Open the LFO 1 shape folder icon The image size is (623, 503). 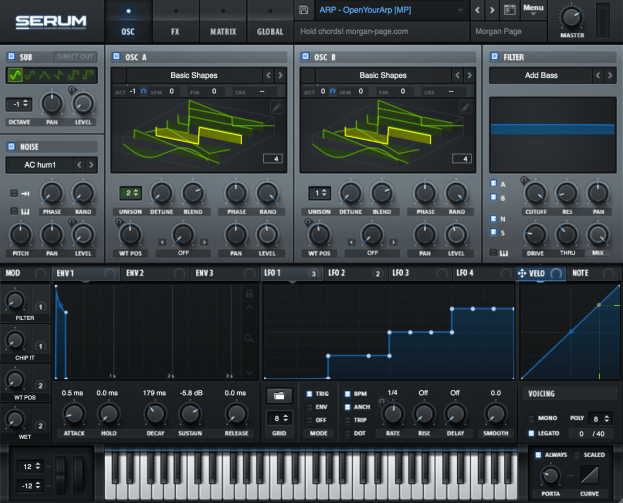tap(279, 396)
